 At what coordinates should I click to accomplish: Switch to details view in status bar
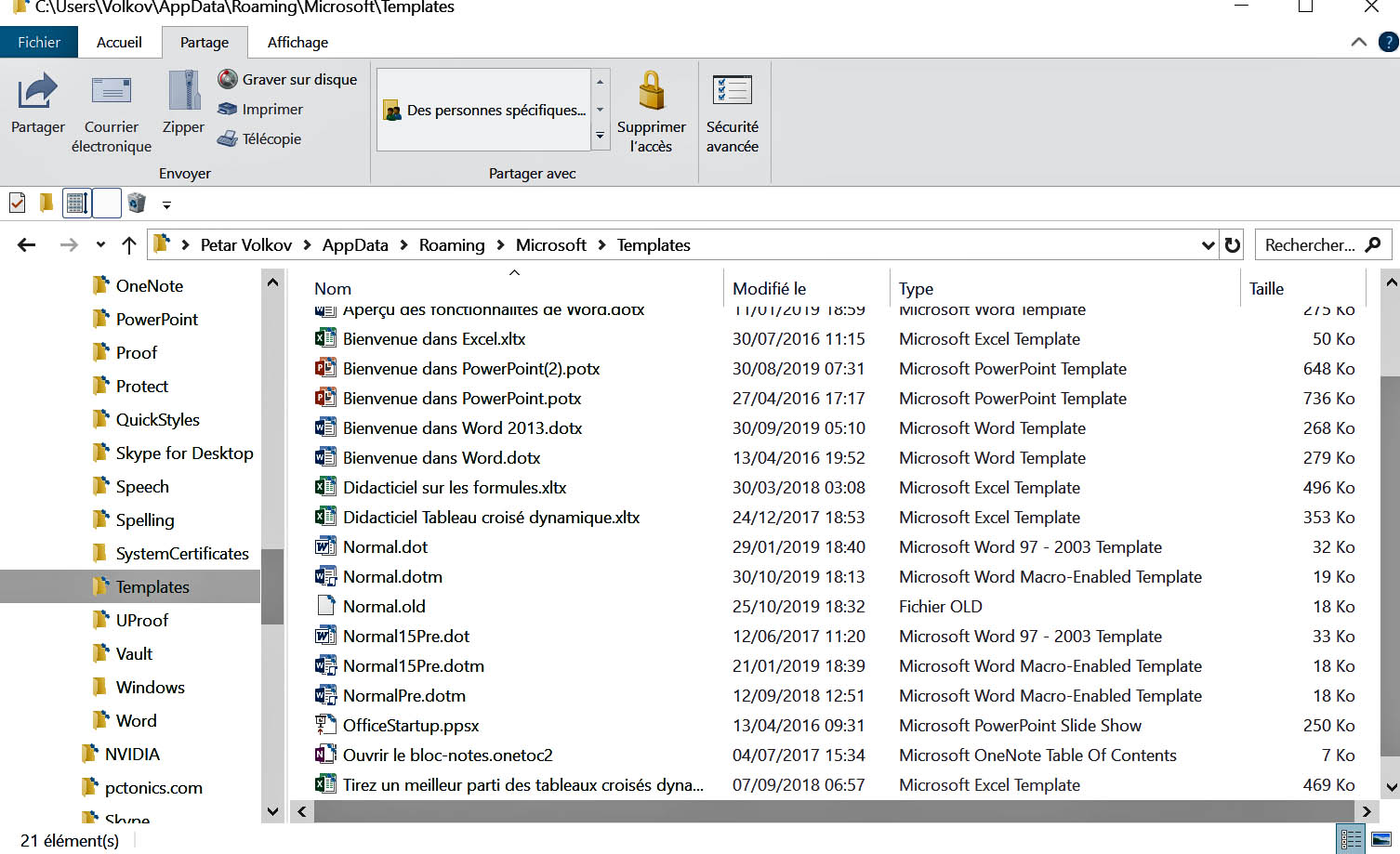[1352, 840]
